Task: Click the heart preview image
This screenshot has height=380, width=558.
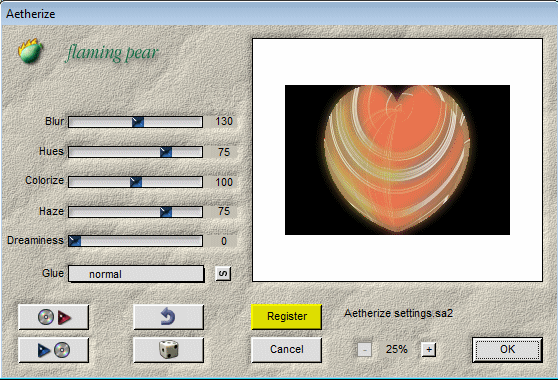Action: pos(397,160)
